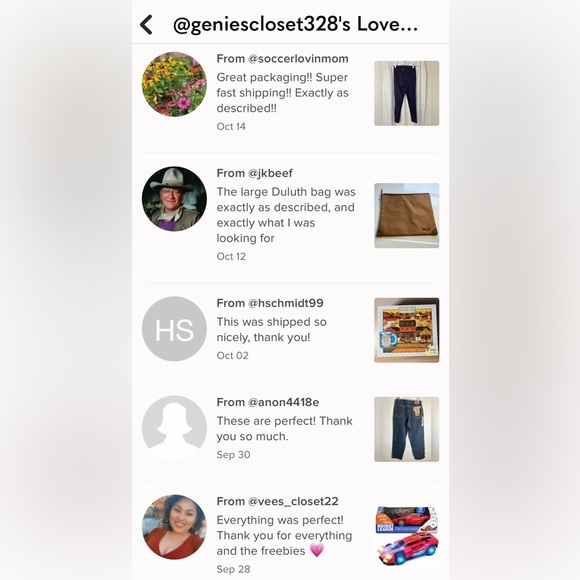View the blue jeans listing thumbnail
Viewport: 580px width, 580px height.
click(x=407, y=429)
